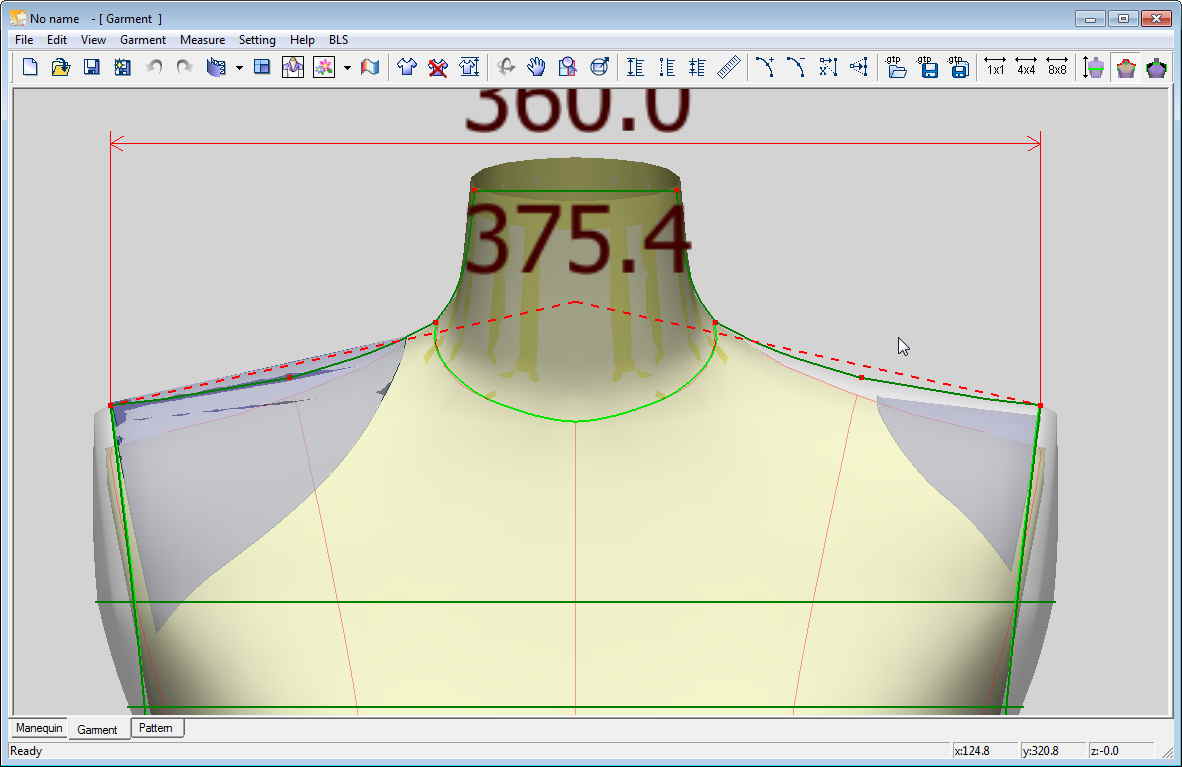The width and height of the screenshot is (1182, 767).
Task: Click the blue shirt garment icon
Action: click(x=406, y=67)
